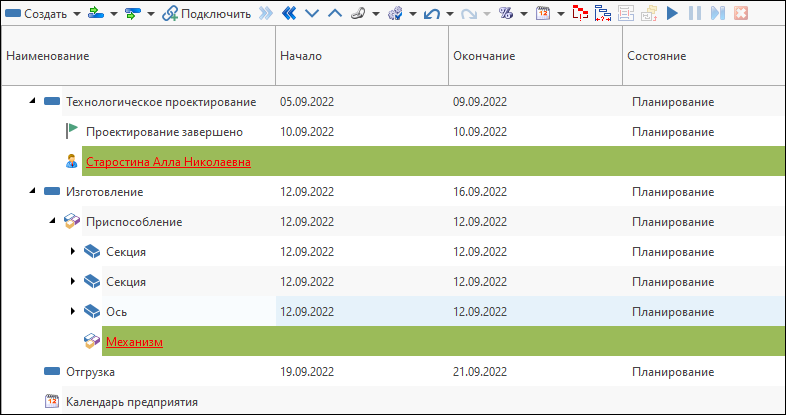Click the calendar icon in the toolbar

coord(543,14)
